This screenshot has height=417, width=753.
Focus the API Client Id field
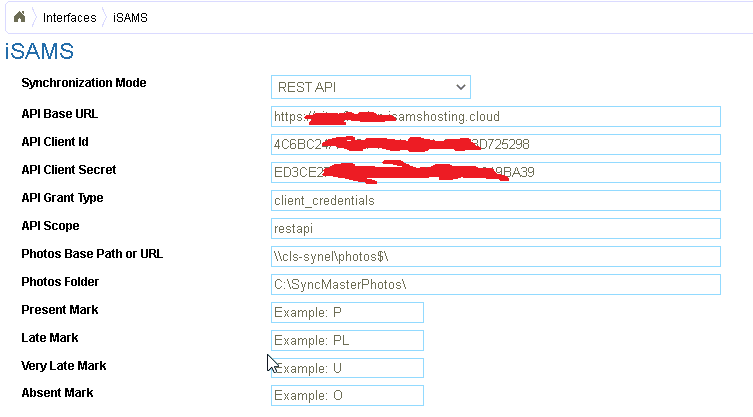496,145
